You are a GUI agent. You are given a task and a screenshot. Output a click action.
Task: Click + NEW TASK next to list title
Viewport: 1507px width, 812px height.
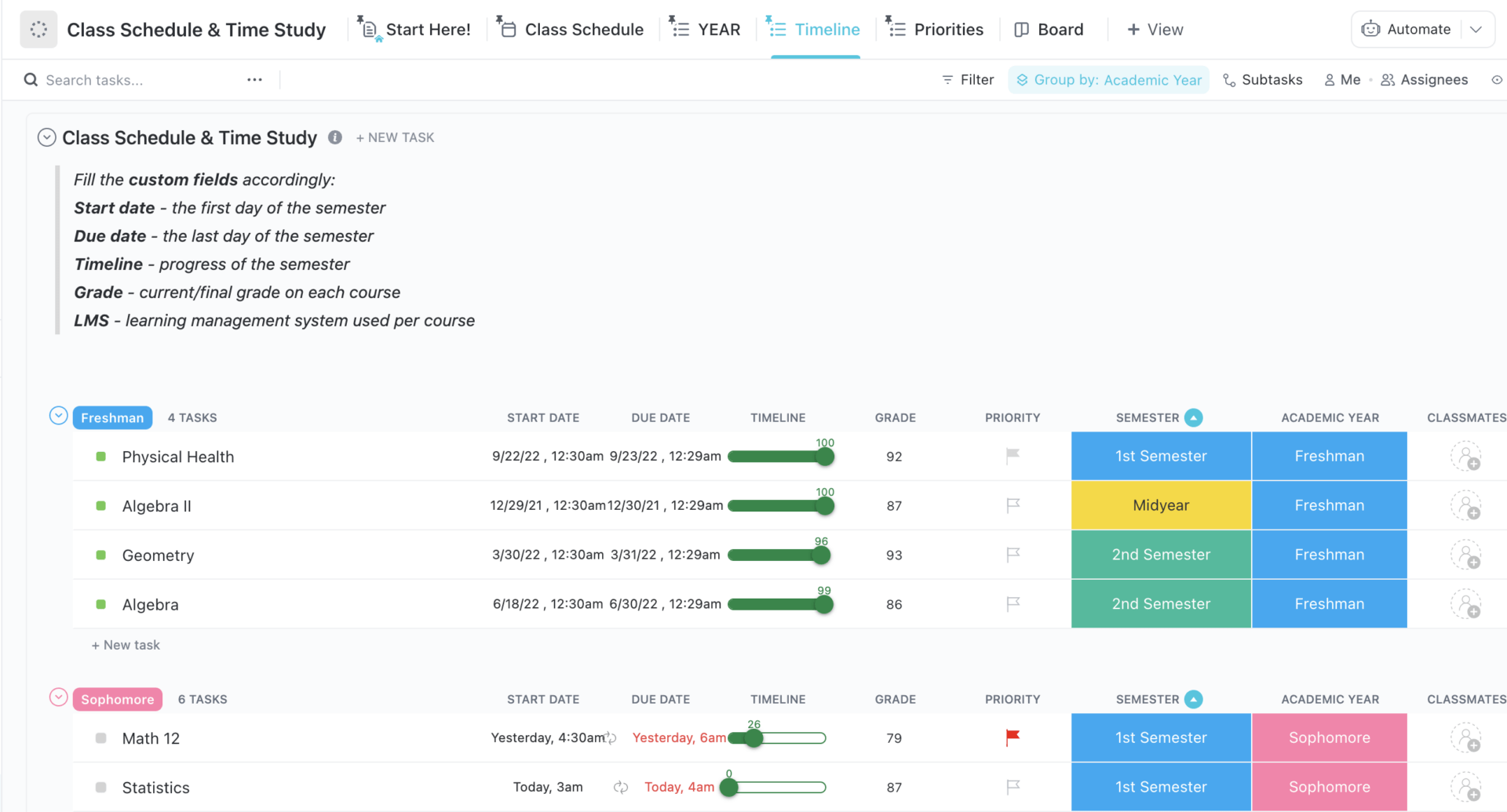point(395,137)
